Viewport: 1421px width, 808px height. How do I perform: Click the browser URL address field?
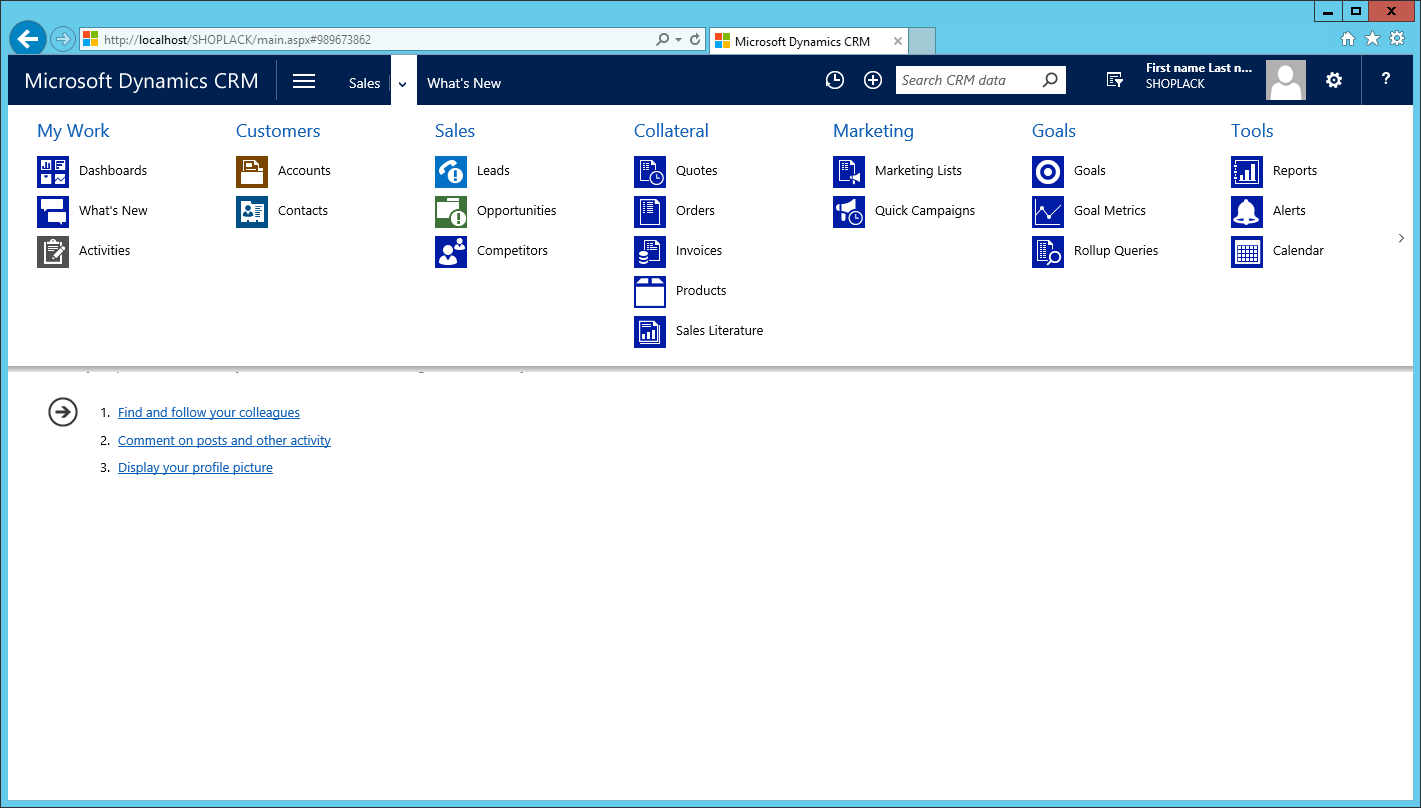[x=366, y=40]
